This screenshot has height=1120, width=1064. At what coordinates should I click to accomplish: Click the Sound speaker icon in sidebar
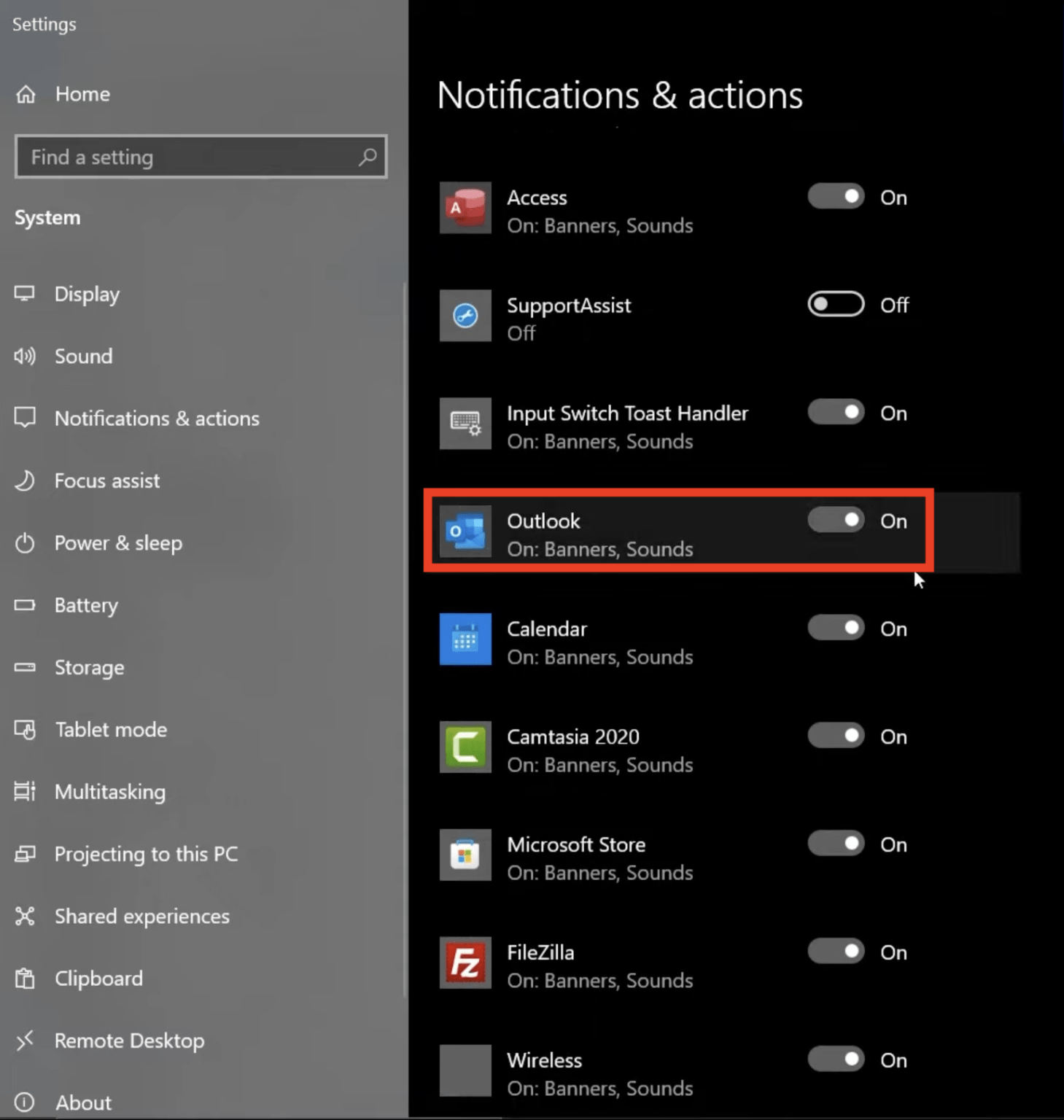[24, 356]
